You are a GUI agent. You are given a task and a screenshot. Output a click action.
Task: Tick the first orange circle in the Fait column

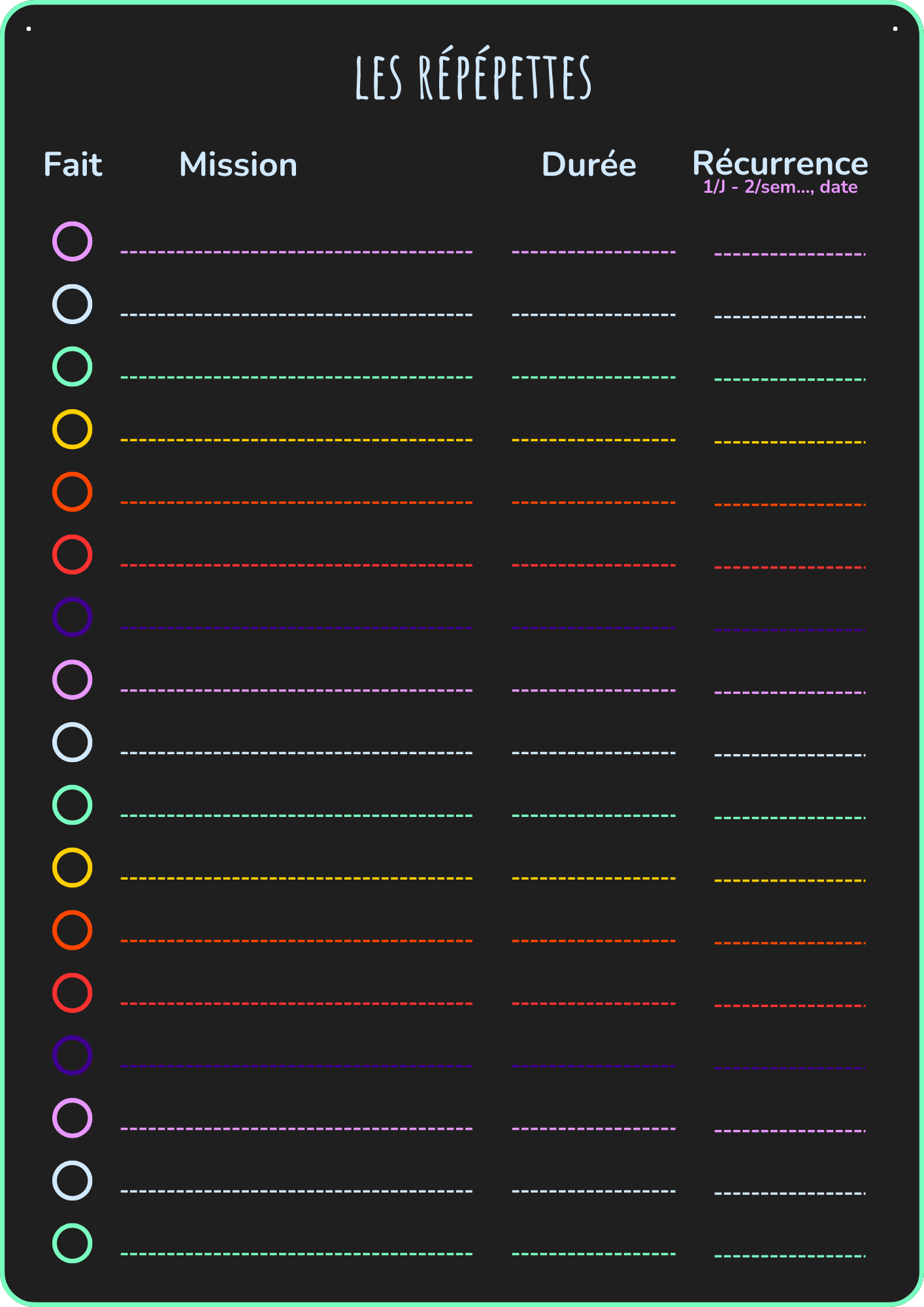coord(72,492)
